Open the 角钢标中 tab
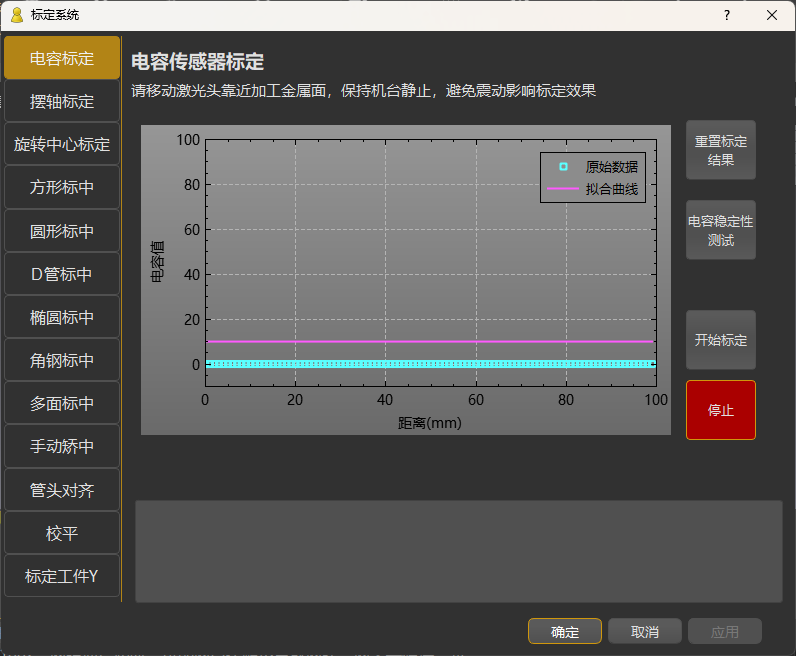Viewport: 796px width, 656px height. [x=62, y=360]
